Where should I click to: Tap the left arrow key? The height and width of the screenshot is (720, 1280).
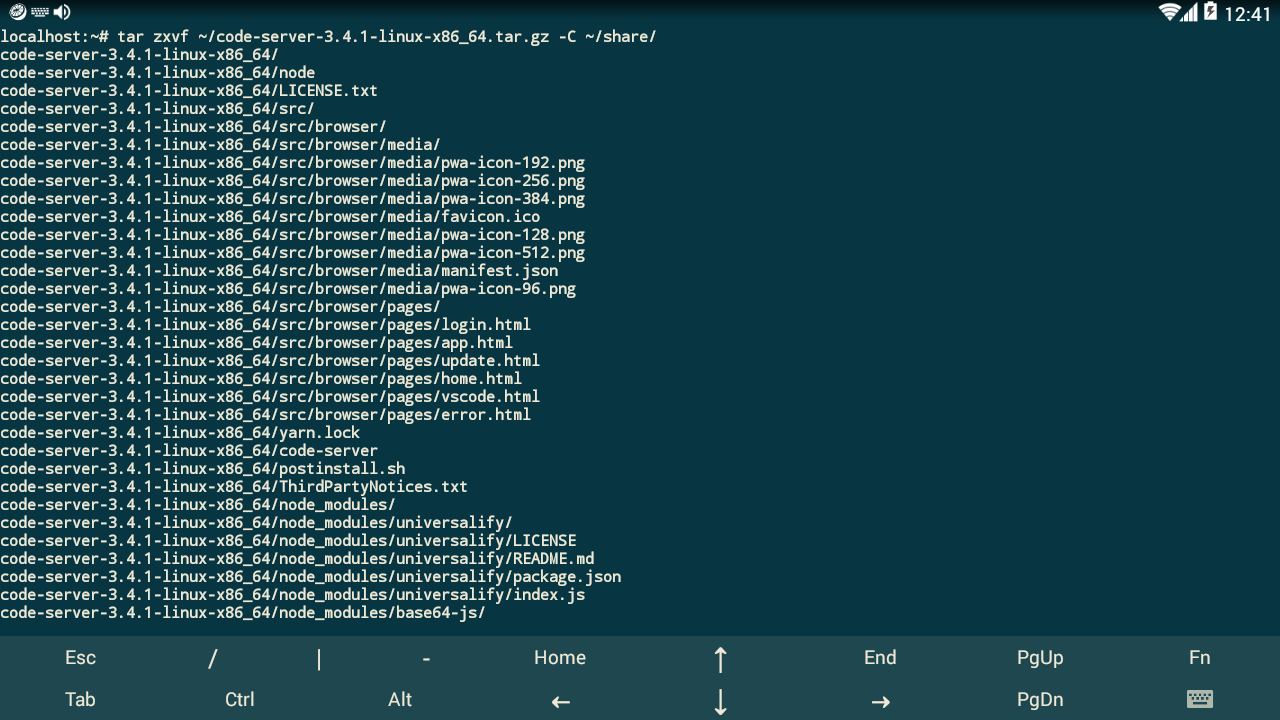pyautogui.click(x=560, y=701)
